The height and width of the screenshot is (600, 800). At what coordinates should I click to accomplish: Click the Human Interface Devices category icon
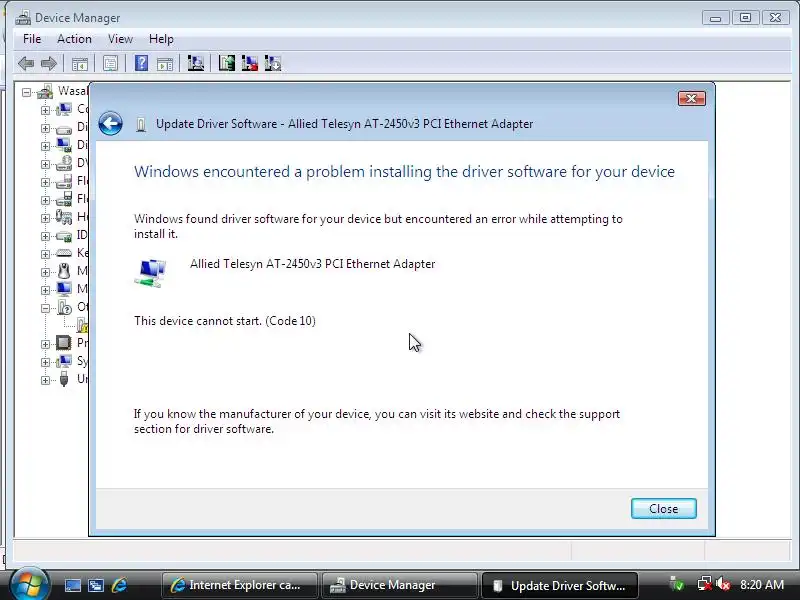coord(64,217)
